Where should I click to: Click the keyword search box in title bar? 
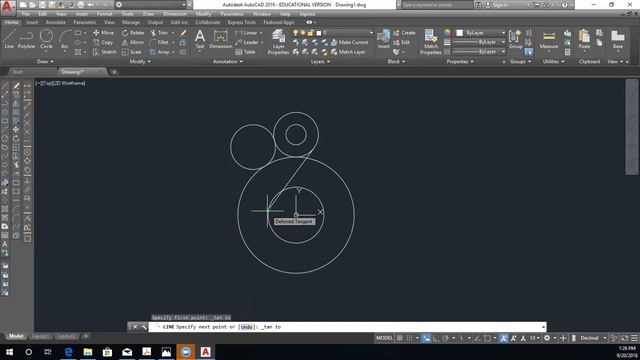437,5
